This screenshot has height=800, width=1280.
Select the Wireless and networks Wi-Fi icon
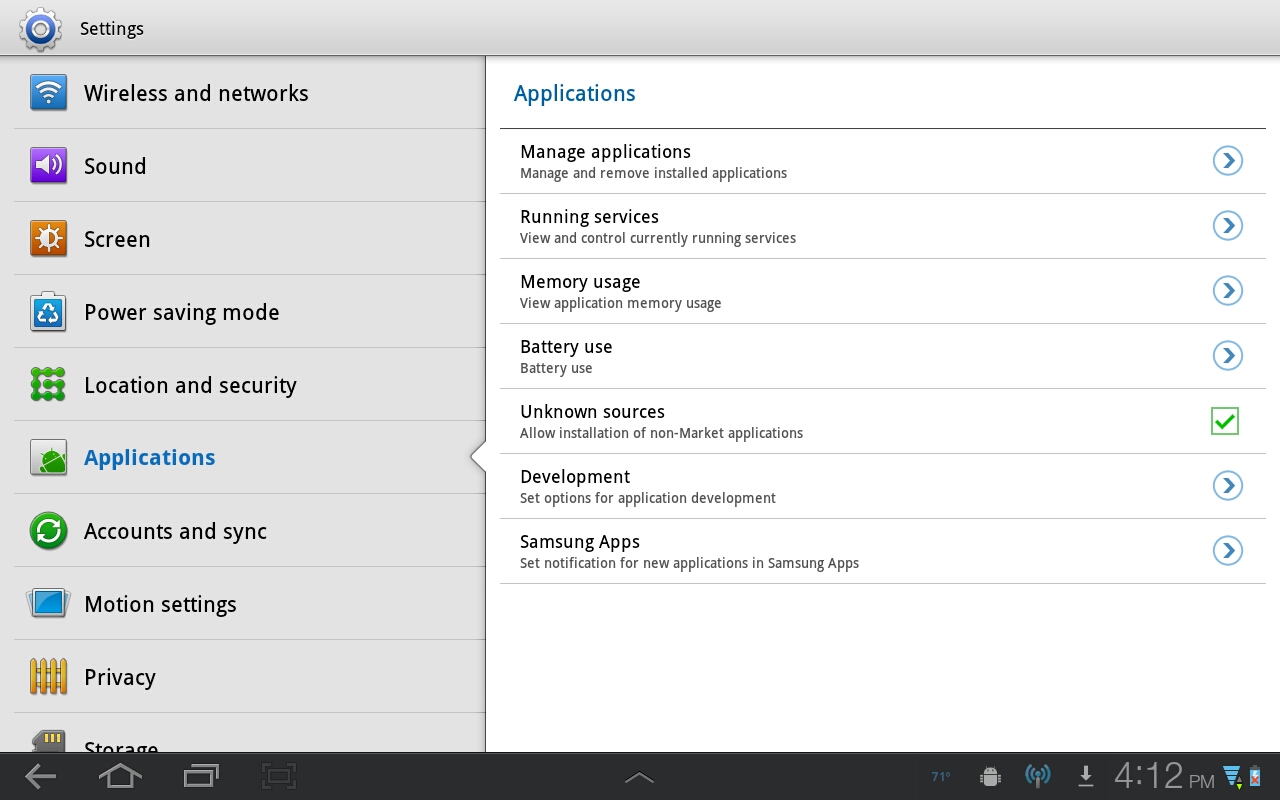[48, 93]
